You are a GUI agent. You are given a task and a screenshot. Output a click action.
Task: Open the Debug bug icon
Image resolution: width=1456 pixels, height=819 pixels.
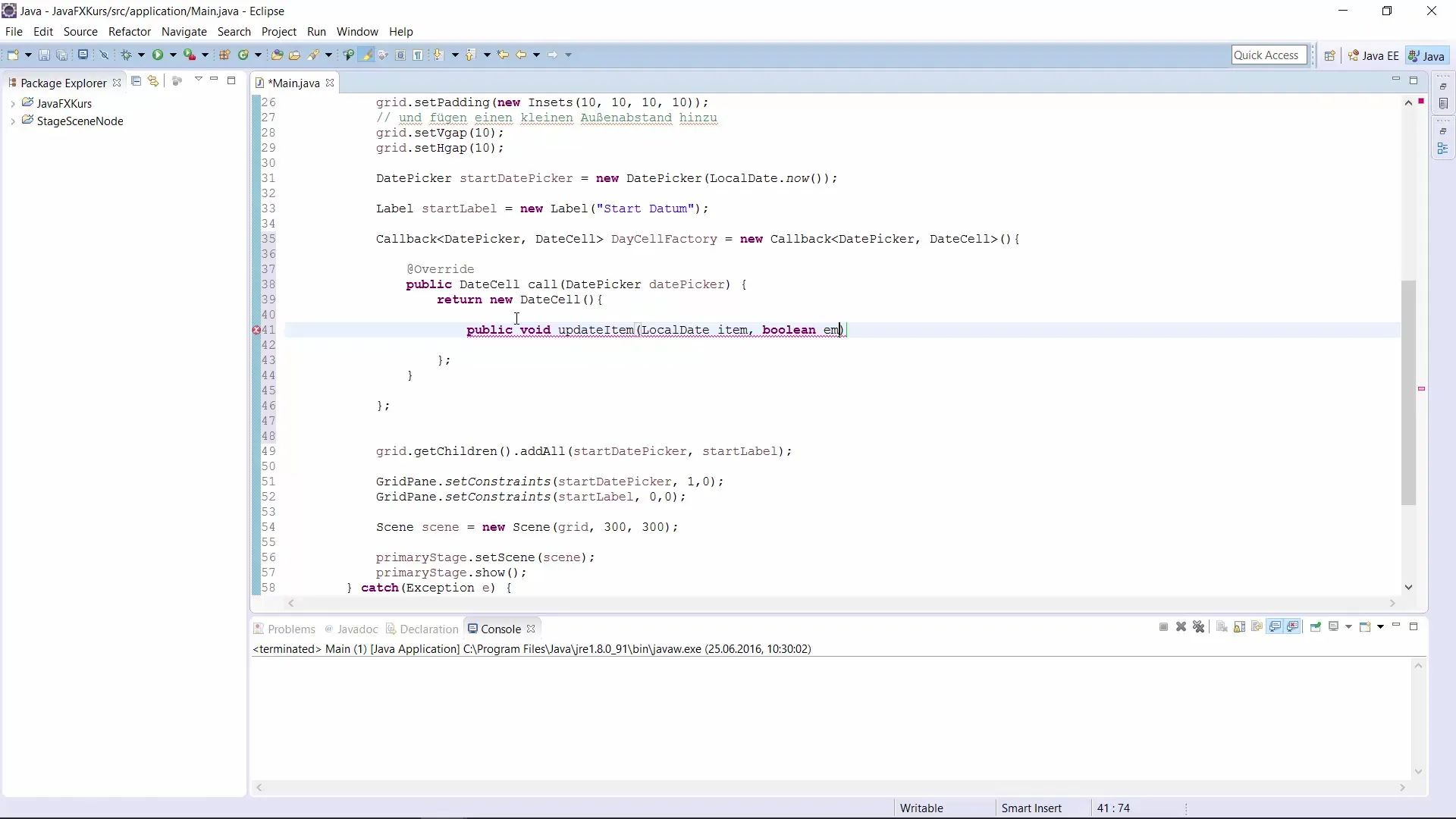coord(127,55)
